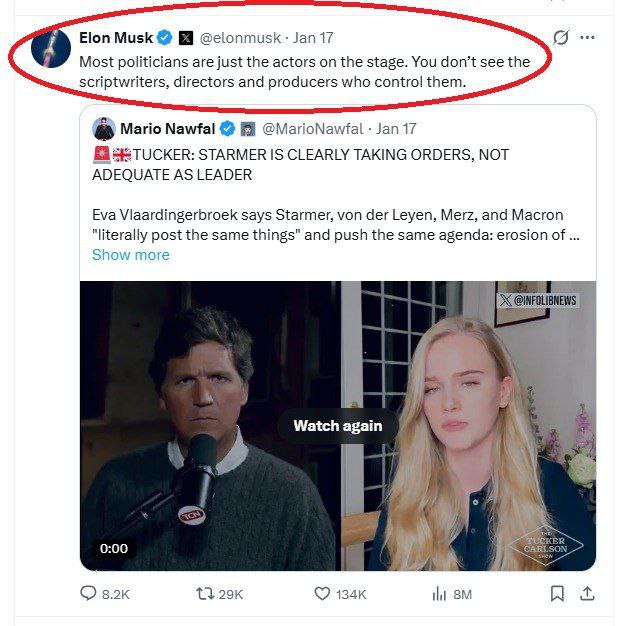Open the @elonmusk handle link
The width and height of the screenshot is (635, 626).
[238, 38]
